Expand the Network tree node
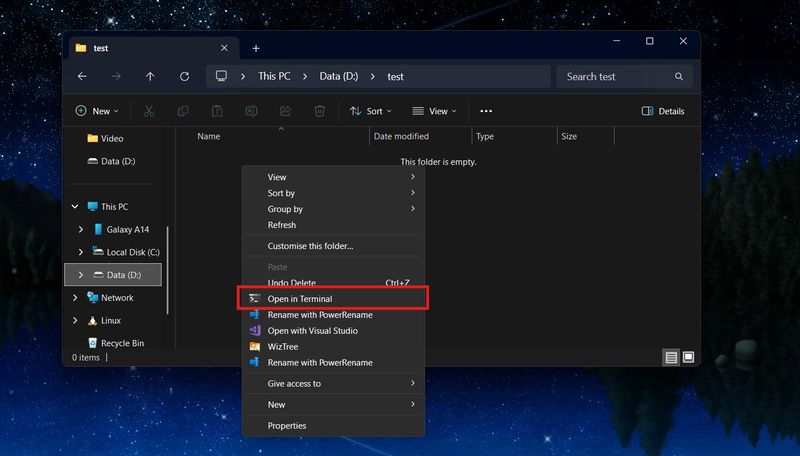 point(75,298)
